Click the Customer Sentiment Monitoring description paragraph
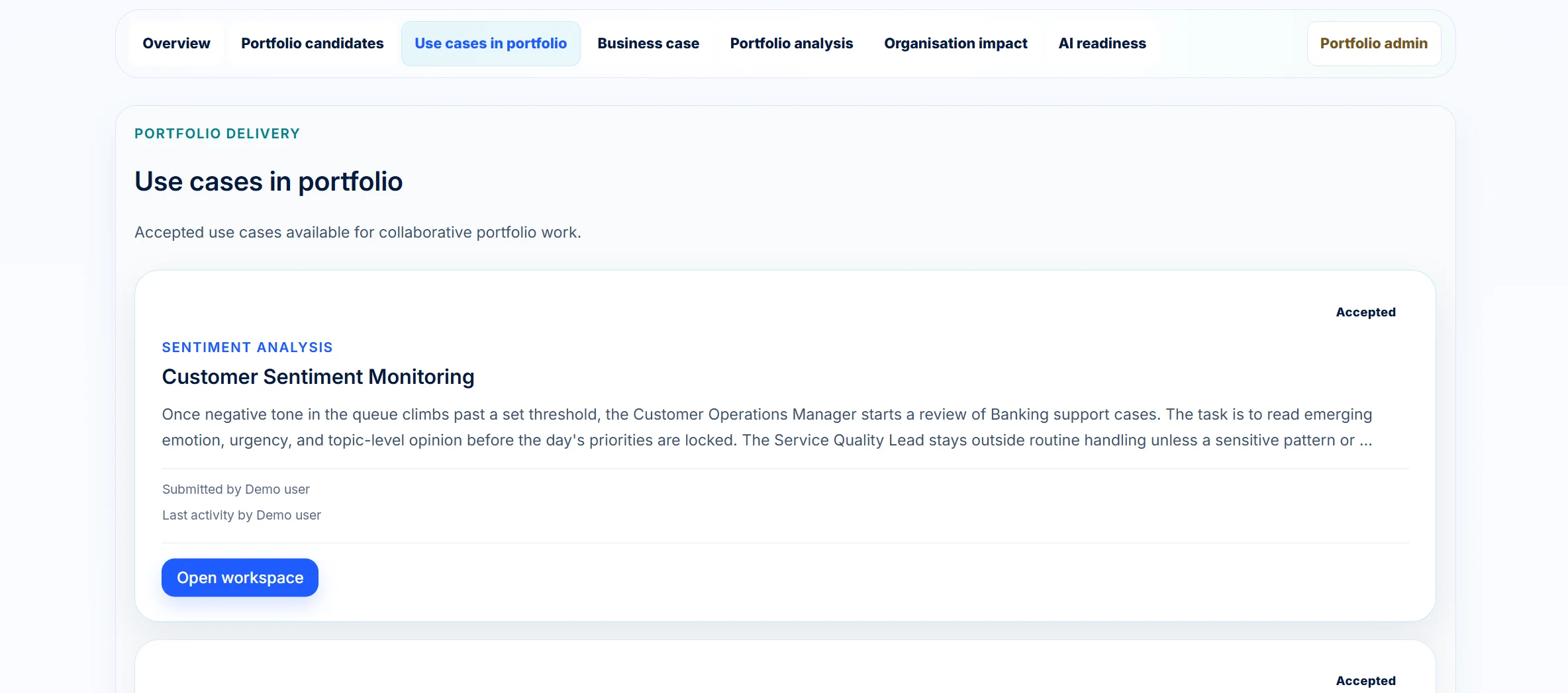This screenshot has width=1568, height=693. click(767, 427)
